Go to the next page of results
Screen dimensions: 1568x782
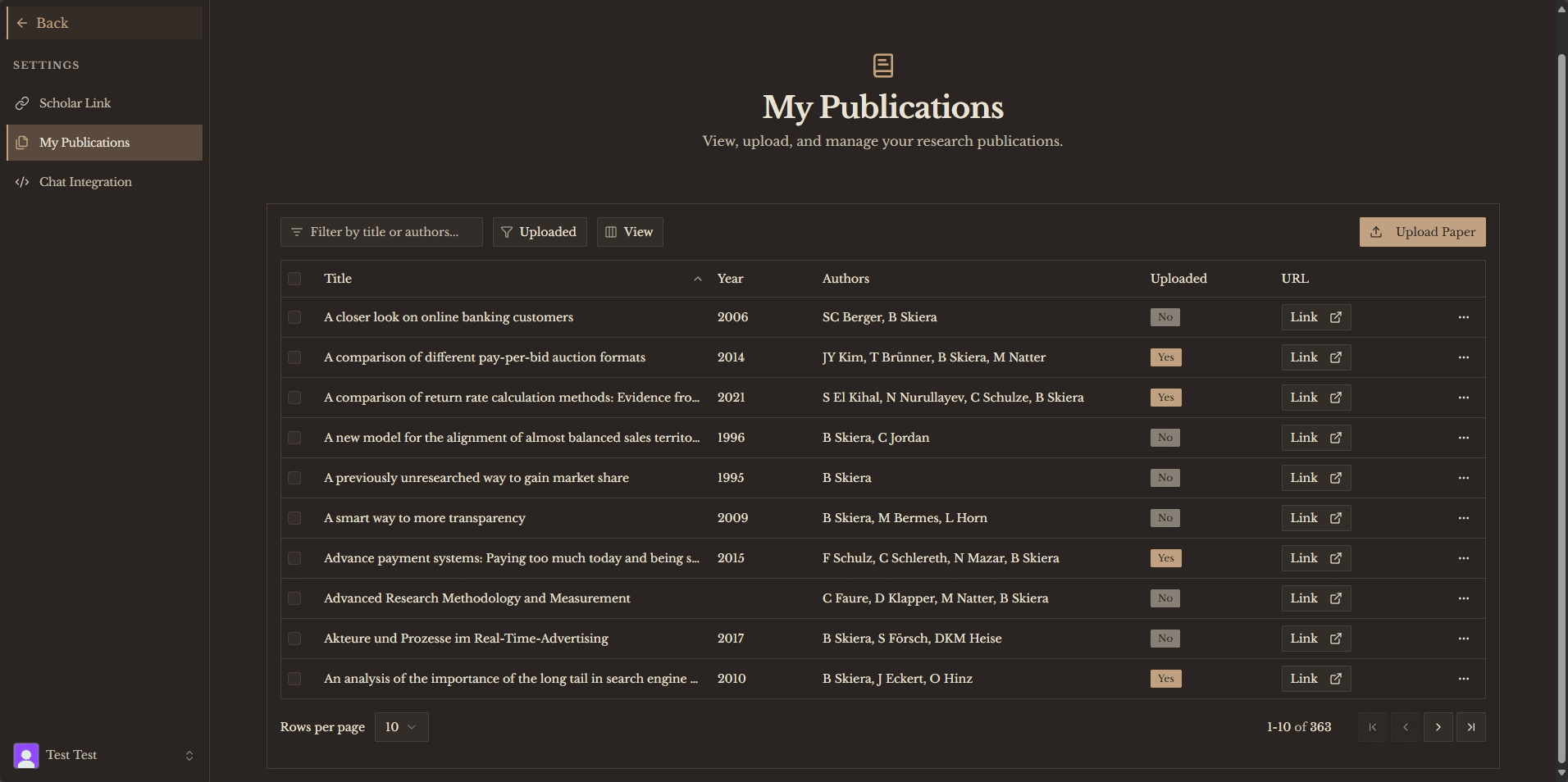click(1438, 727)
